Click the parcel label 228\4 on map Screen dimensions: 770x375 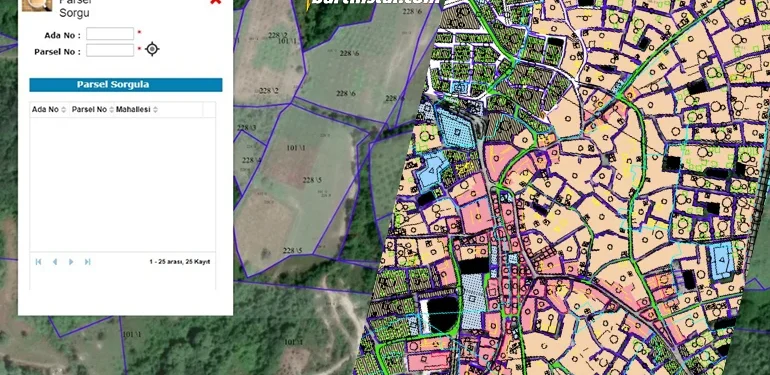(251, 160)
